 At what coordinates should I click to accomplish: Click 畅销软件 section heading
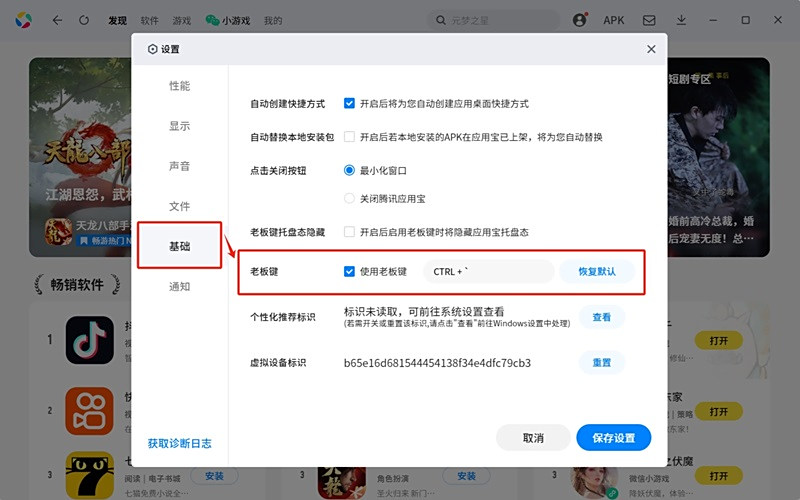77,284
